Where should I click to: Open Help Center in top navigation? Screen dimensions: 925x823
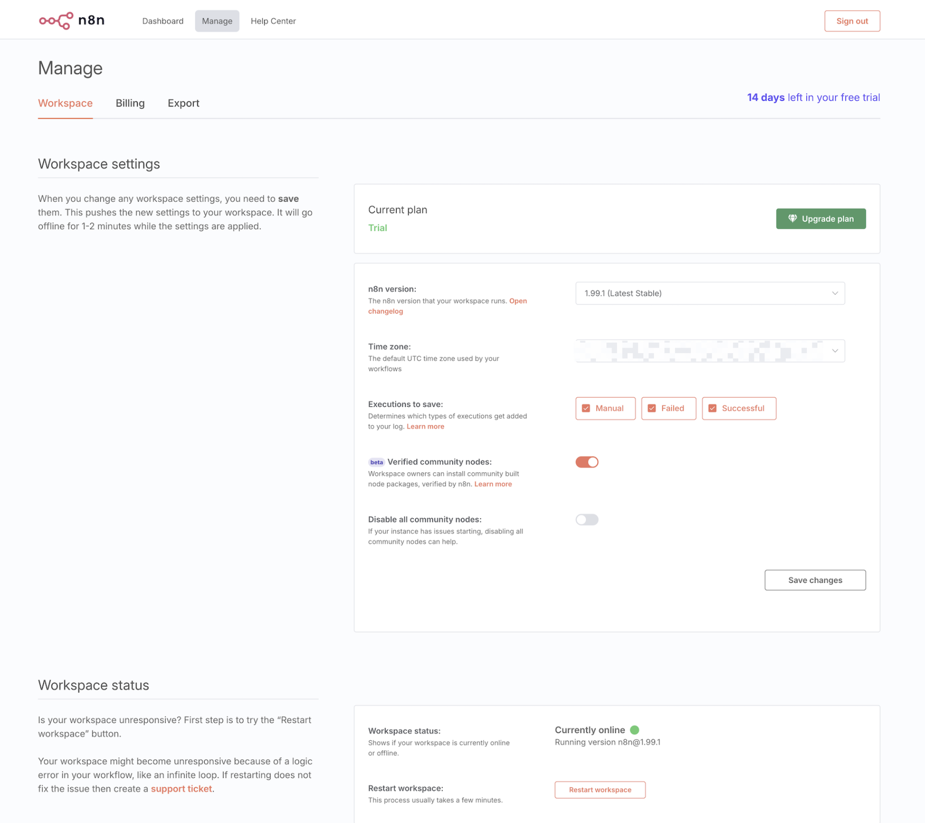click(x=273, y=21)
